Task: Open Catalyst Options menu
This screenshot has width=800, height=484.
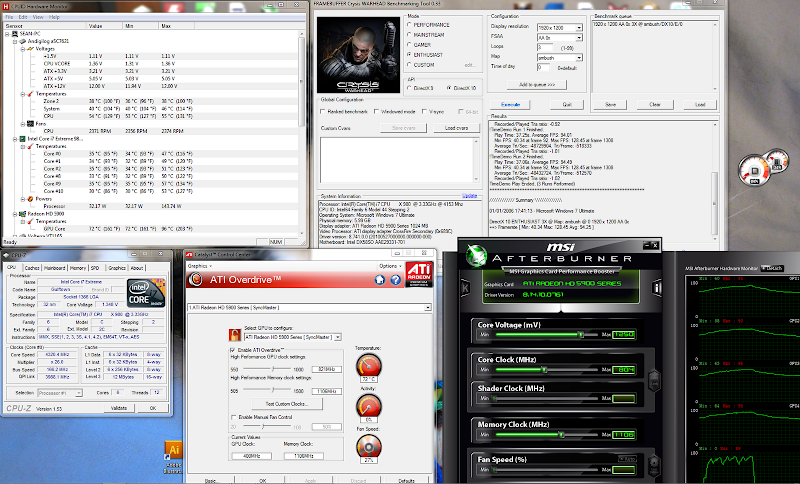Action: (x=390, y=266)
